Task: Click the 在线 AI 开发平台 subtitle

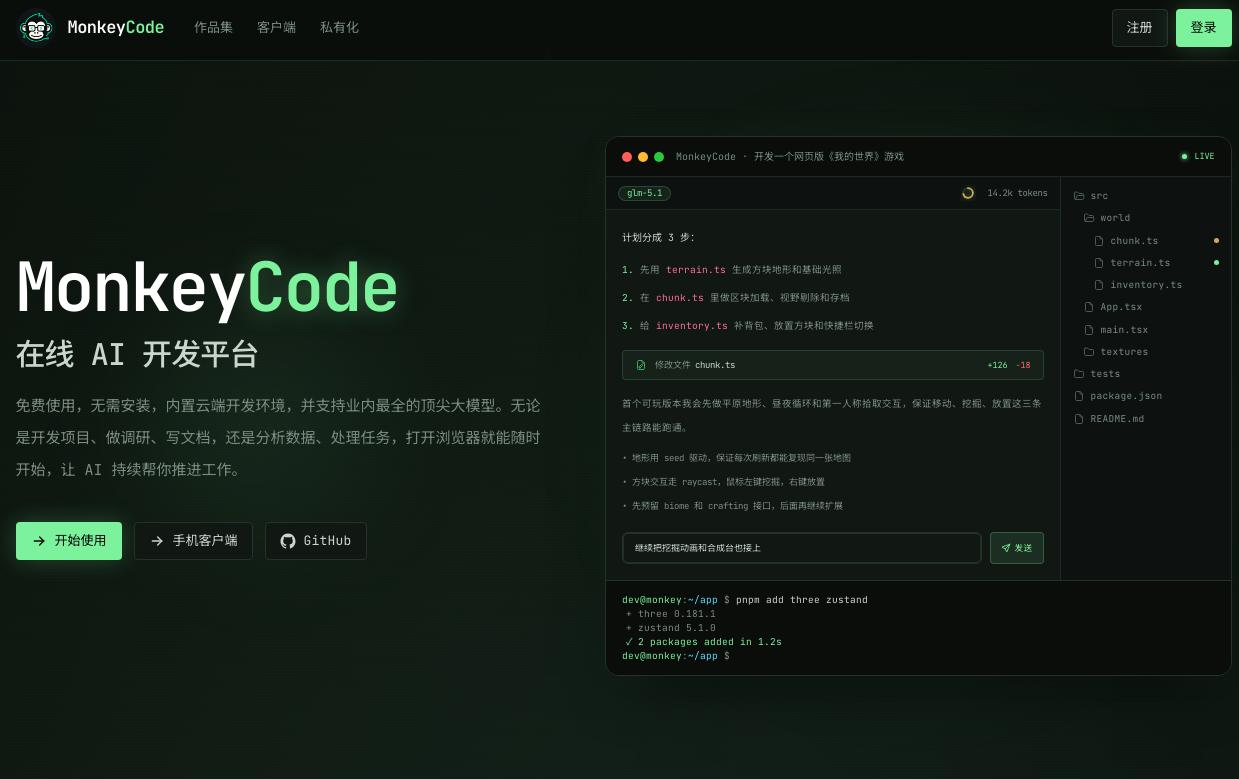Action: pos(137,355)
